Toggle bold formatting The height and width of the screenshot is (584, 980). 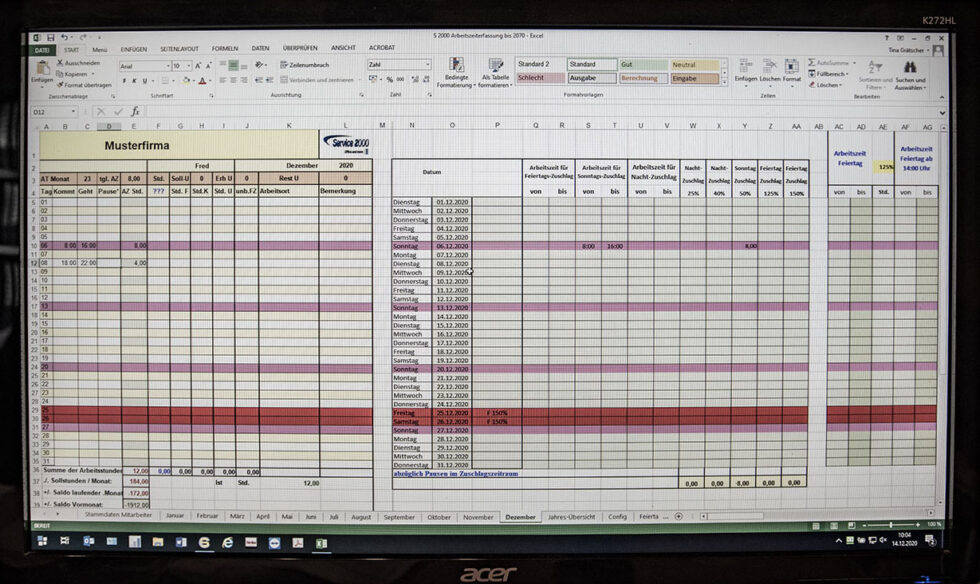coord(124,81)
